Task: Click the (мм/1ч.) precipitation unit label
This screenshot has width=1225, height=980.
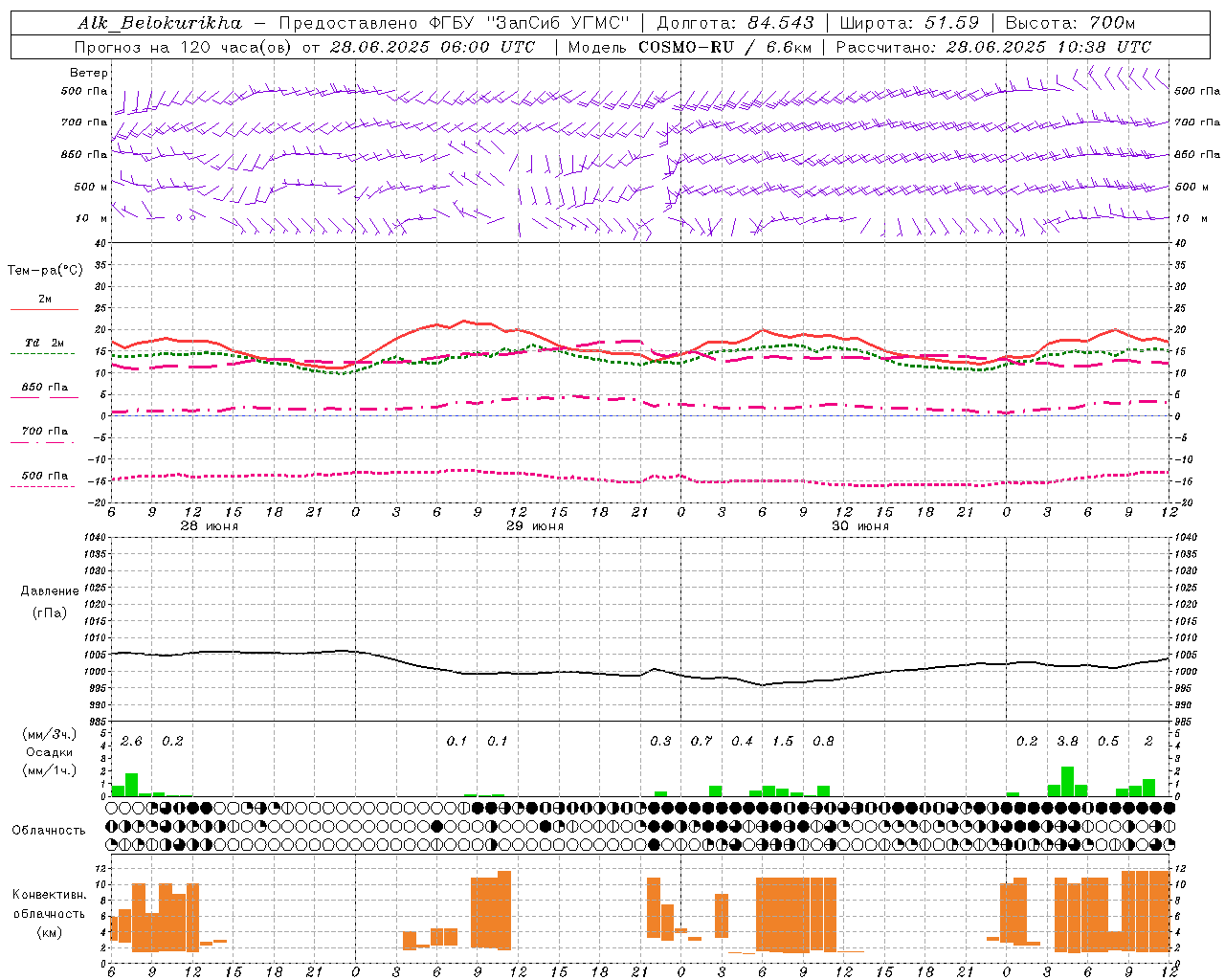Action: [x=50, y=769]
